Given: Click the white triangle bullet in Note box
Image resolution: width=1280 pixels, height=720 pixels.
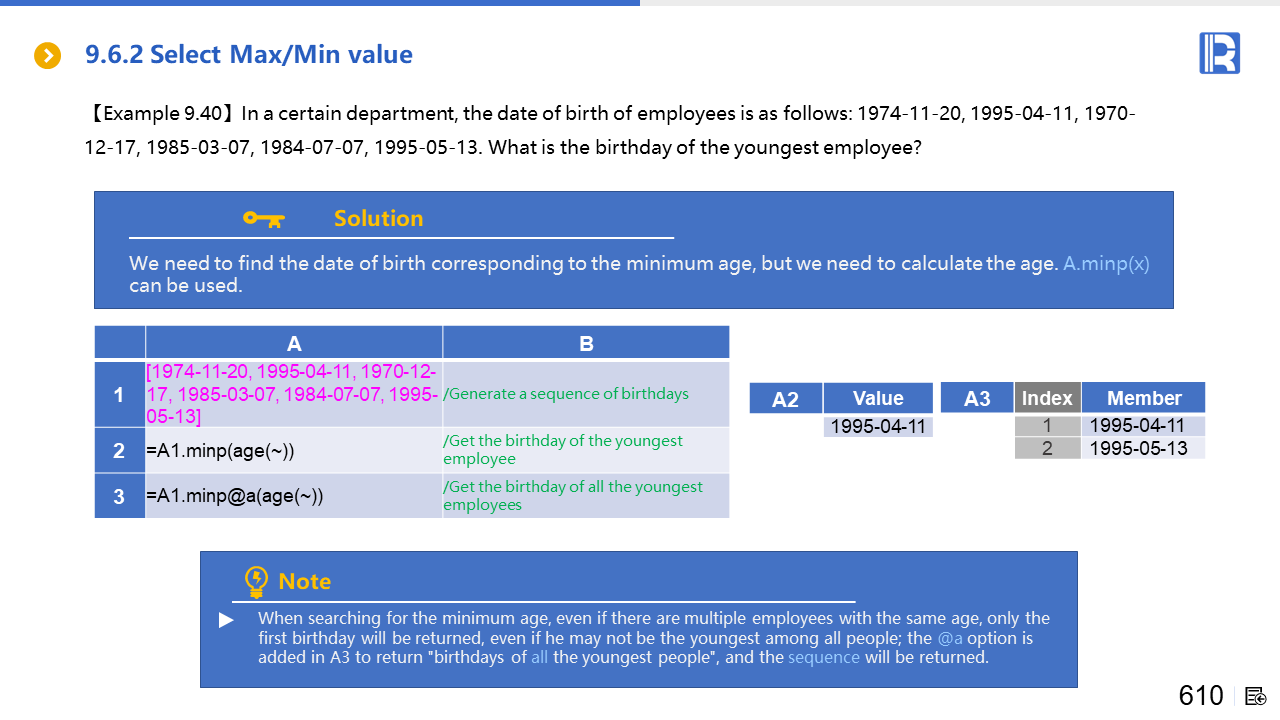Looking at the screenshot, I should pos(227,620).
